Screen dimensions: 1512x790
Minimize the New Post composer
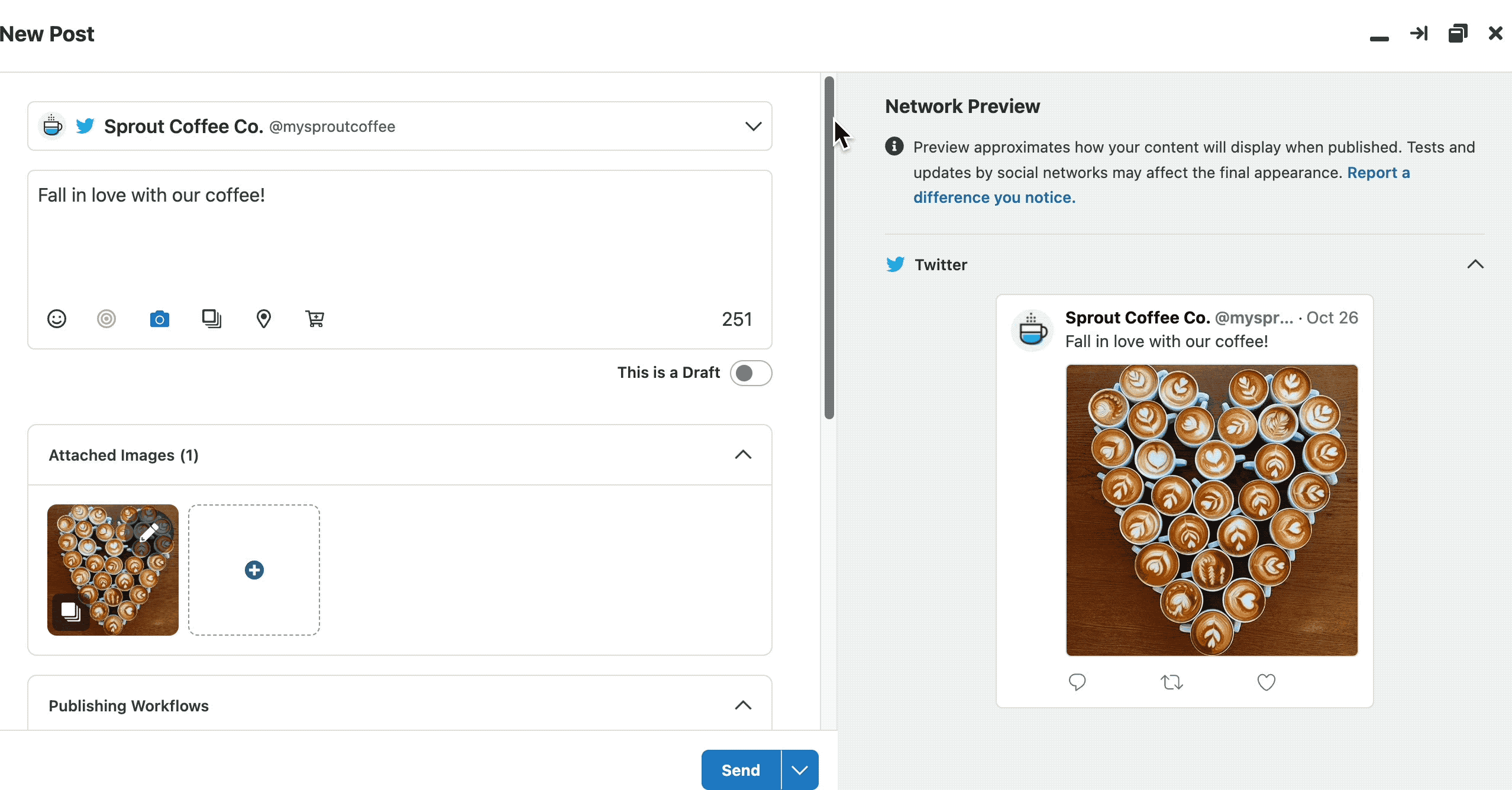coord(1379,38)
